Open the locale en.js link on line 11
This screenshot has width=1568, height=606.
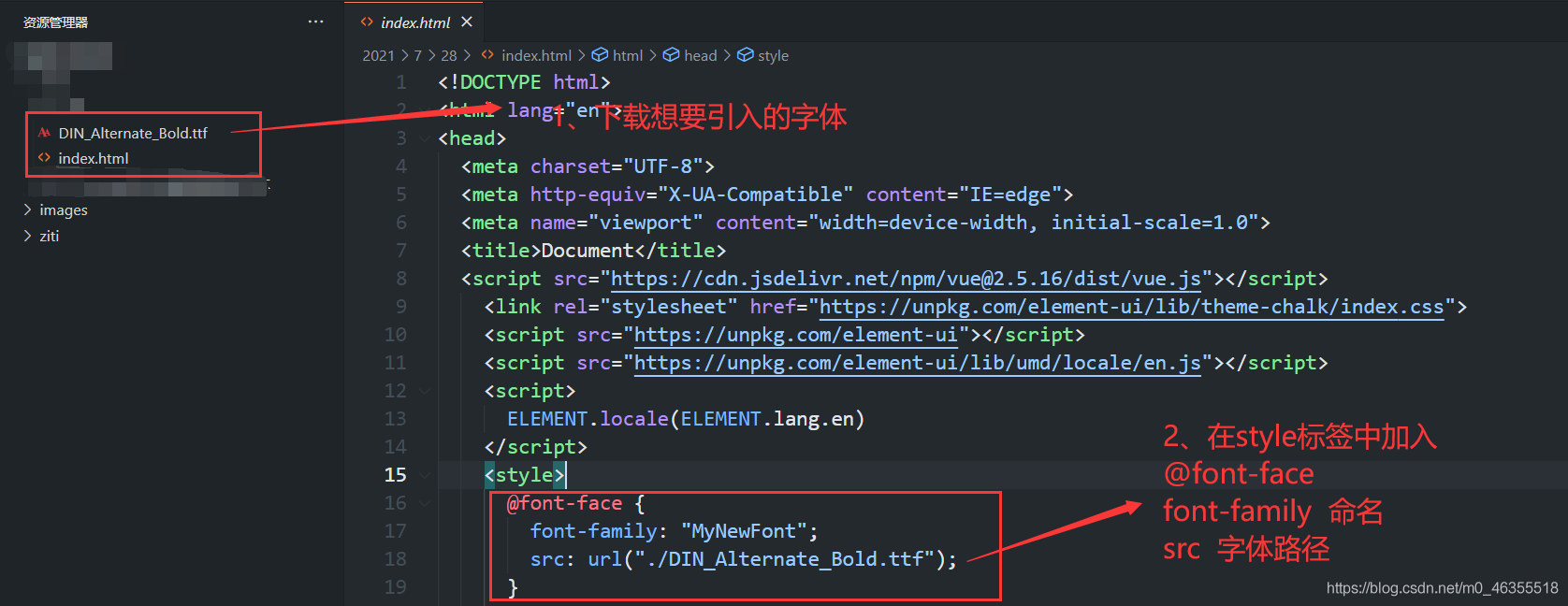[x=918, y=363]
